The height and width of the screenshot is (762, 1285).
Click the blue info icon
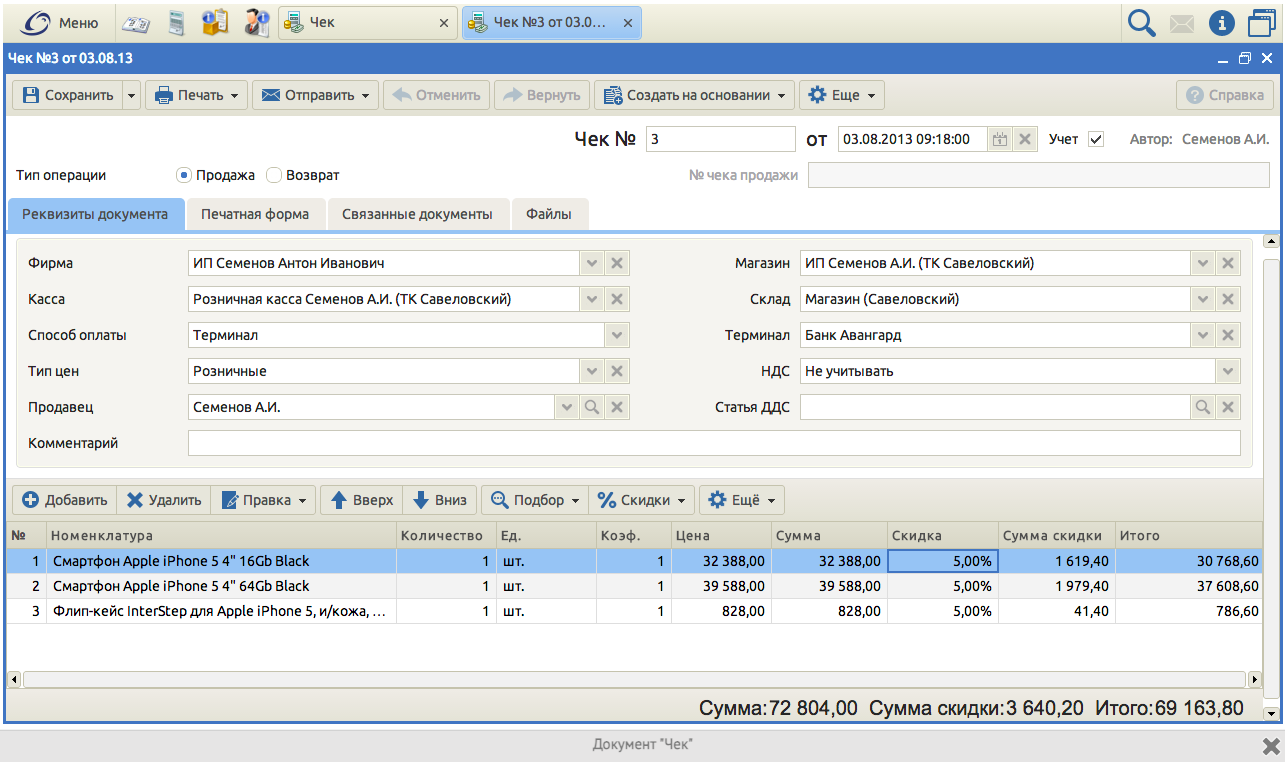(x=1221, y=22)
